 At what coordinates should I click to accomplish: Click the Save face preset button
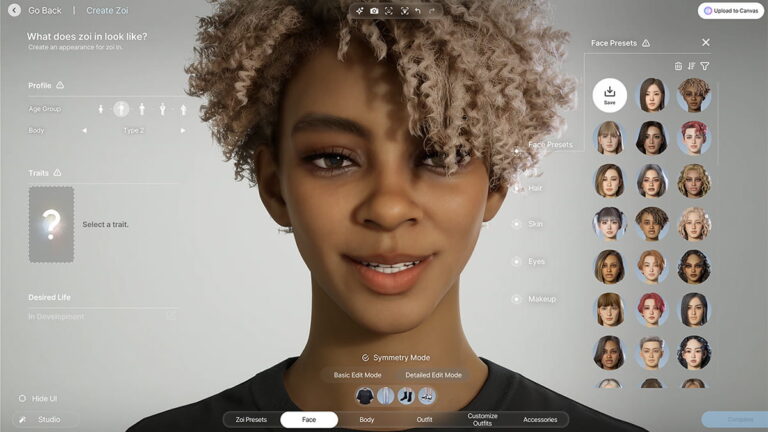tap(610, 95)
